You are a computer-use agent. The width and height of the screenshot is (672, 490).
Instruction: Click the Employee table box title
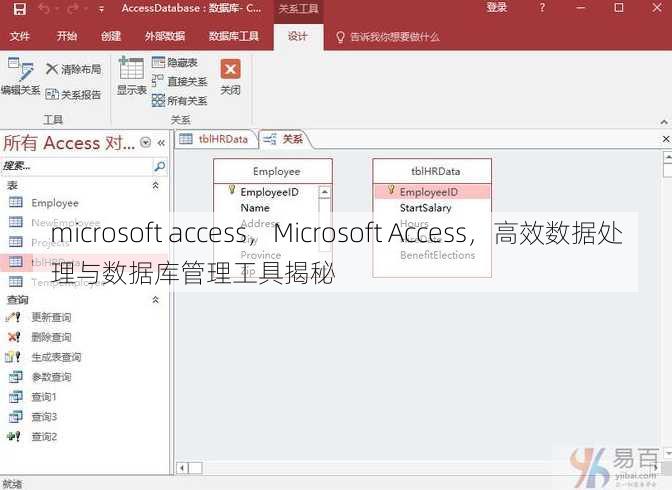click(x=273, y=171)
